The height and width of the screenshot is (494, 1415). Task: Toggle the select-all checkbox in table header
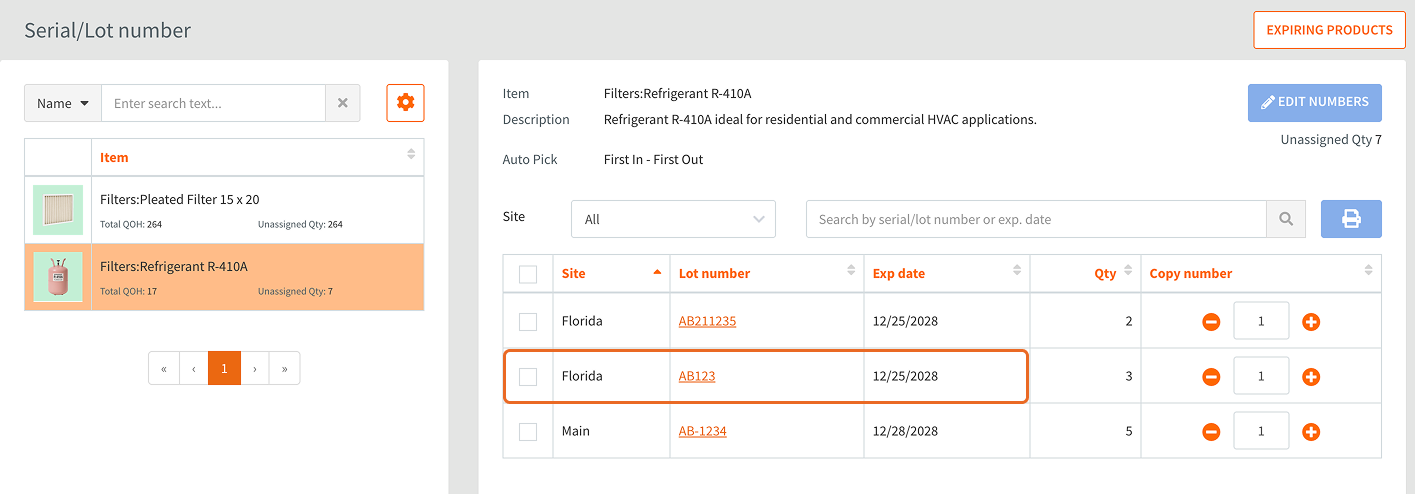528,274
